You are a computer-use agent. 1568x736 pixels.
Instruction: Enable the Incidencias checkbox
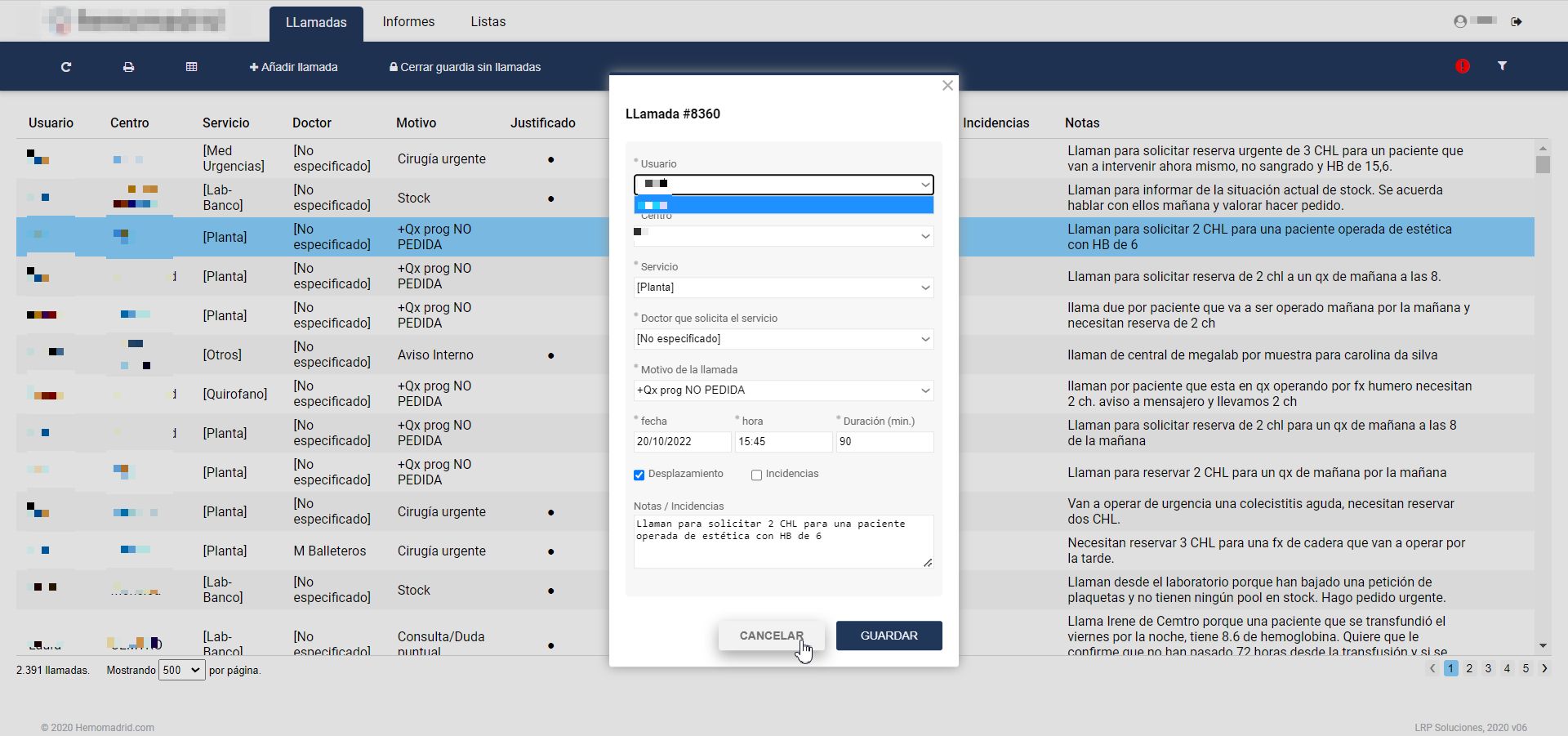pyautogui.click(x=756, y=475)
